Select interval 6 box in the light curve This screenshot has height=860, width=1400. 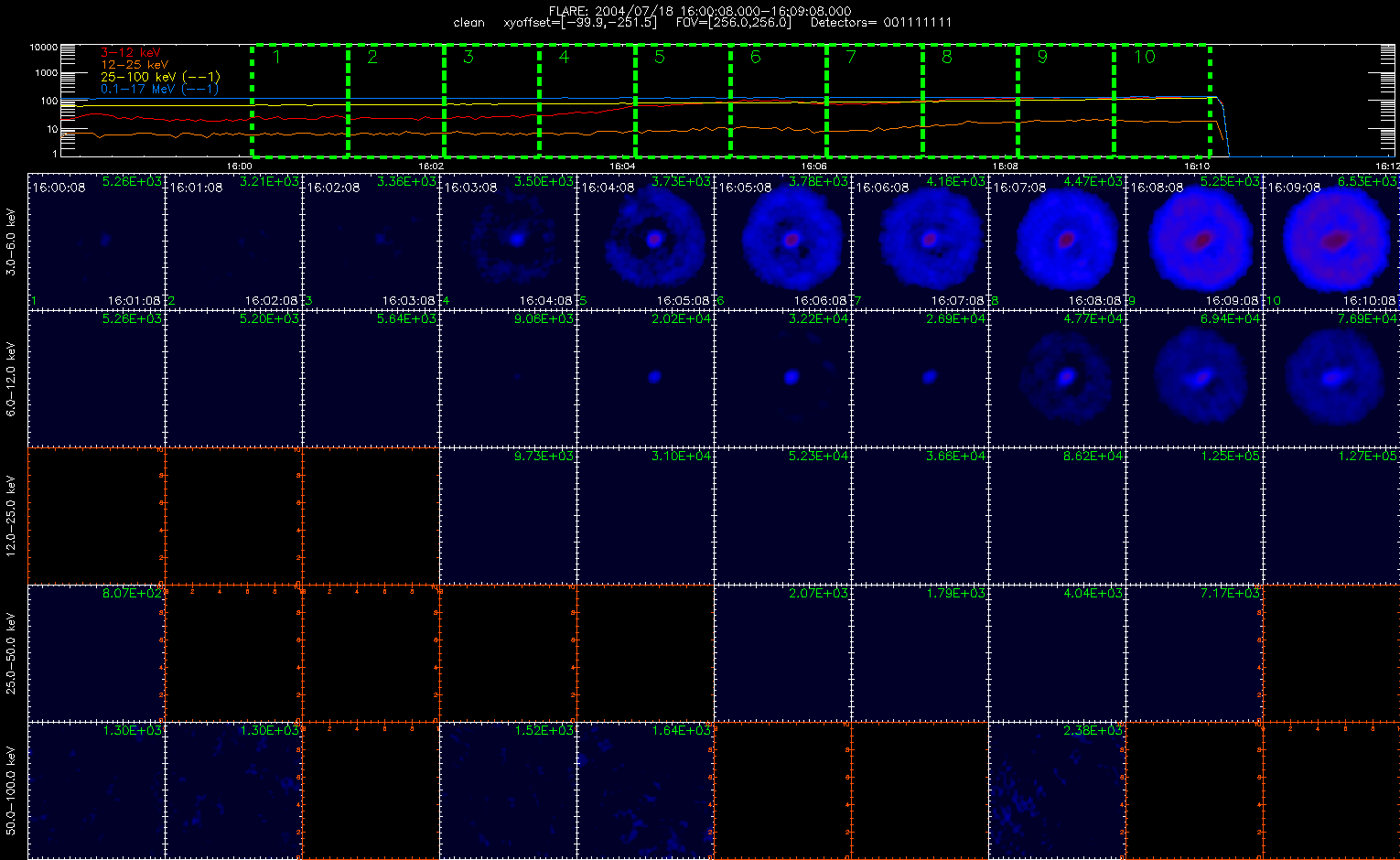click(x=779, y=101)
